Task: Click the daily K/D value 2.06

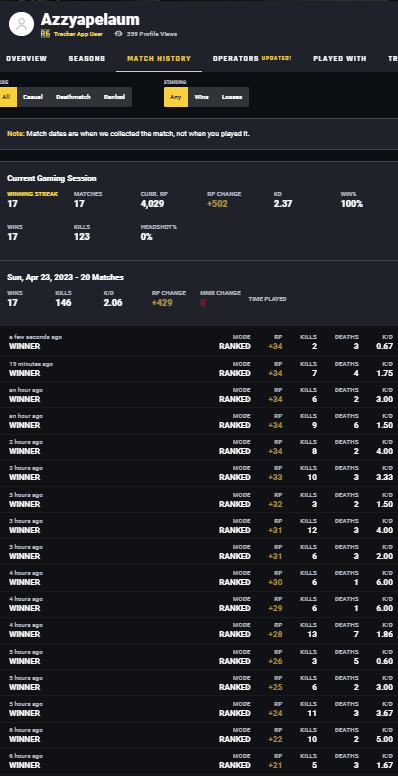Action: [x=113, y=302]
